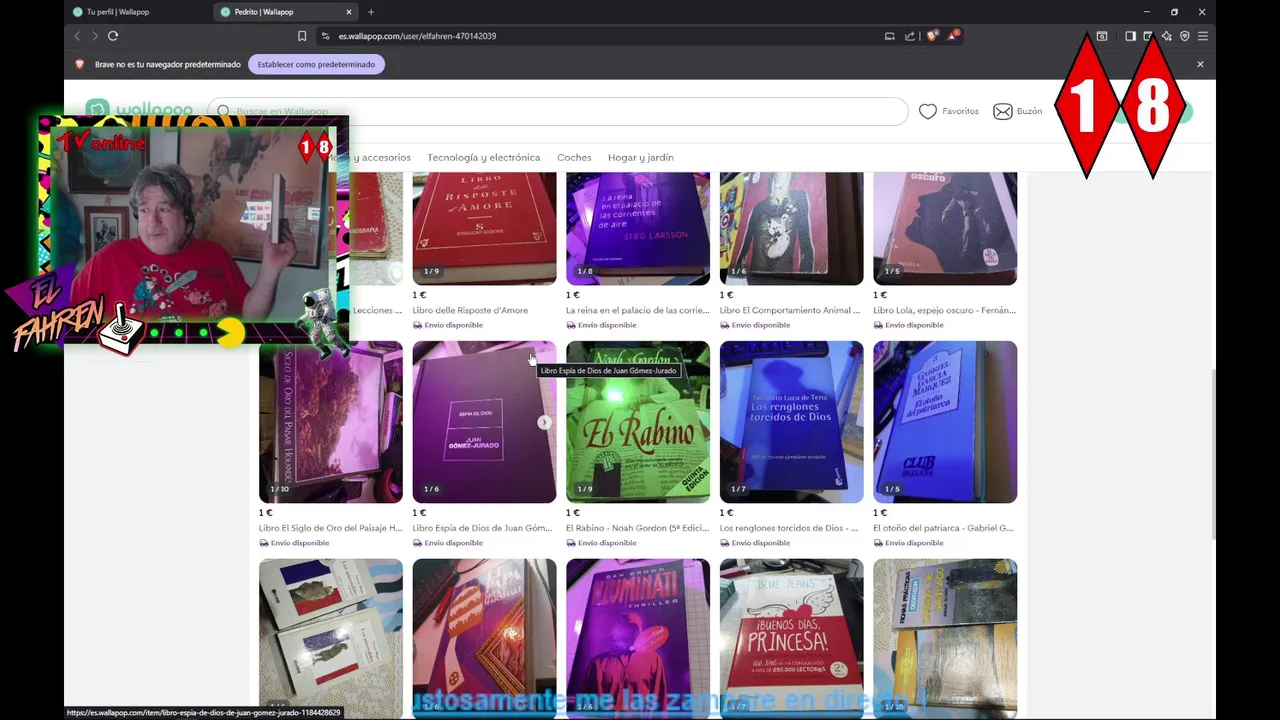Open Tecnología y electrónica category
Screen dimensions: 1280x720
pyautogui.click(x=483, y=157)
